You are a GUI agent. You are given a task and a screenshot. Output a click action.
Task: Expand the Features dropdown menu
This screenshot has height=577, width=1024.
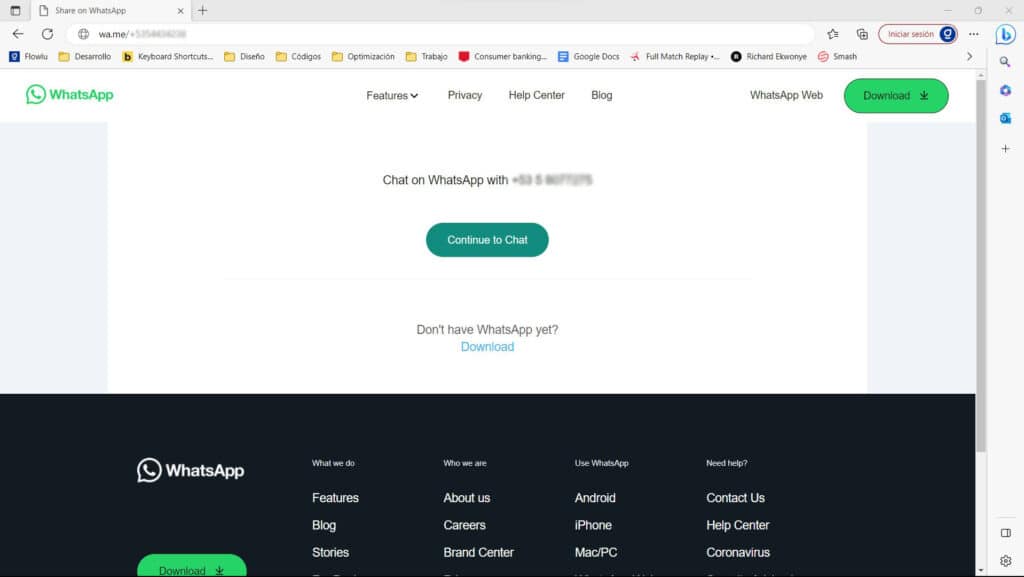[x=392, y=95]
